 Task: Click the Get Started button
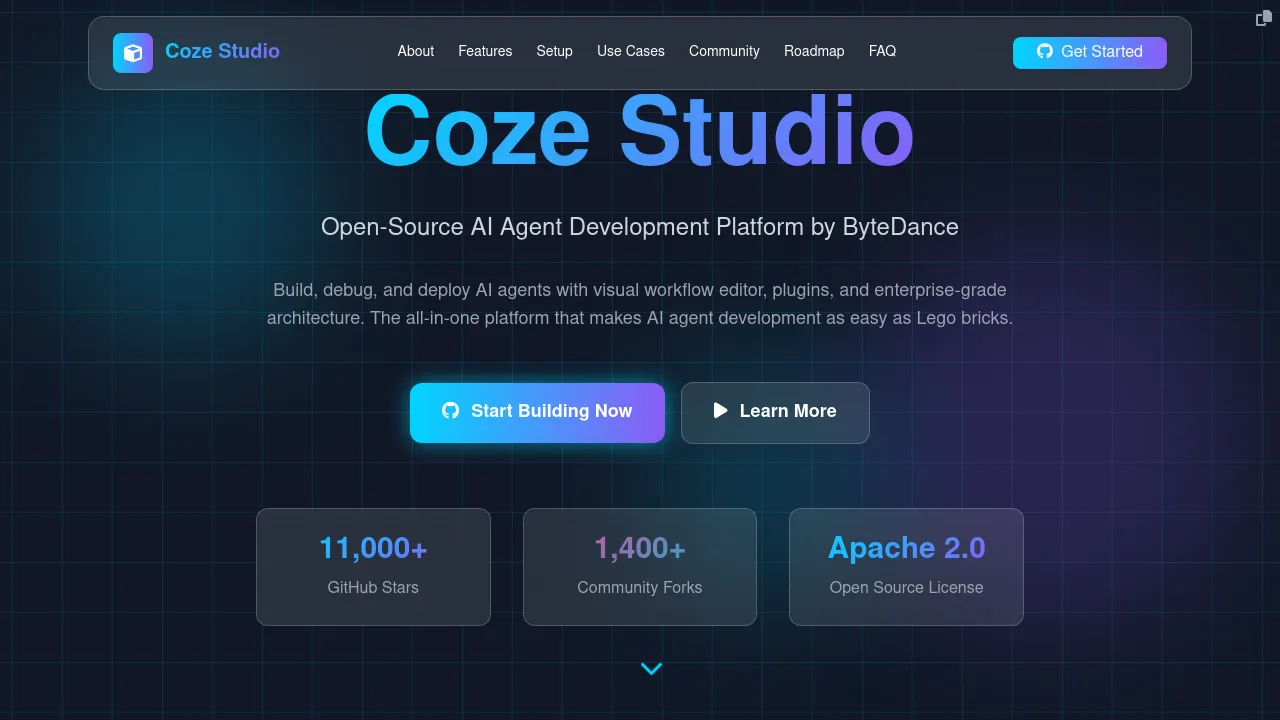tap(1090, 53)
